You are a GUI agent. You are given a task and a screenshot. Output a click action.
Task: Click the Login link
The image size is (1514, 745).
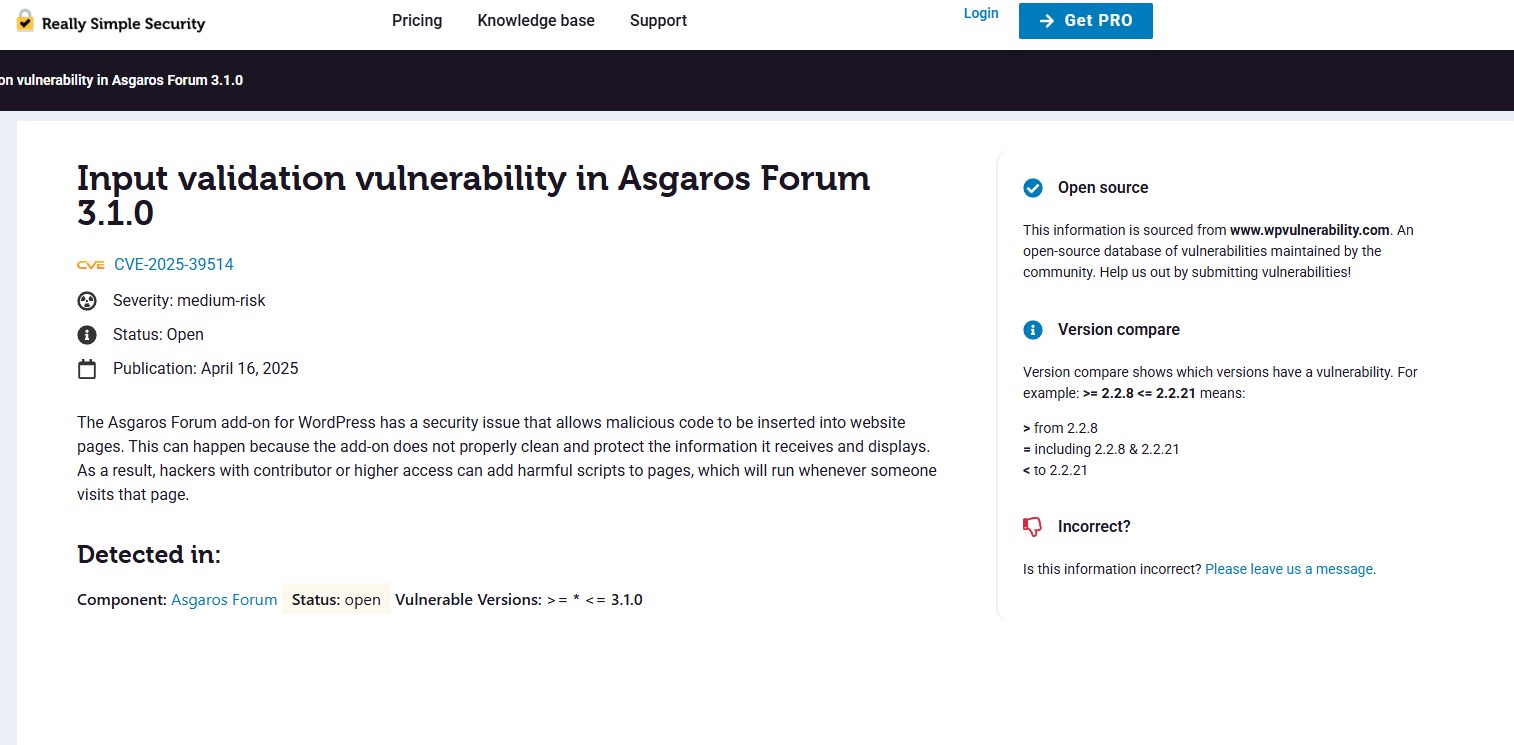pos(981,13)
